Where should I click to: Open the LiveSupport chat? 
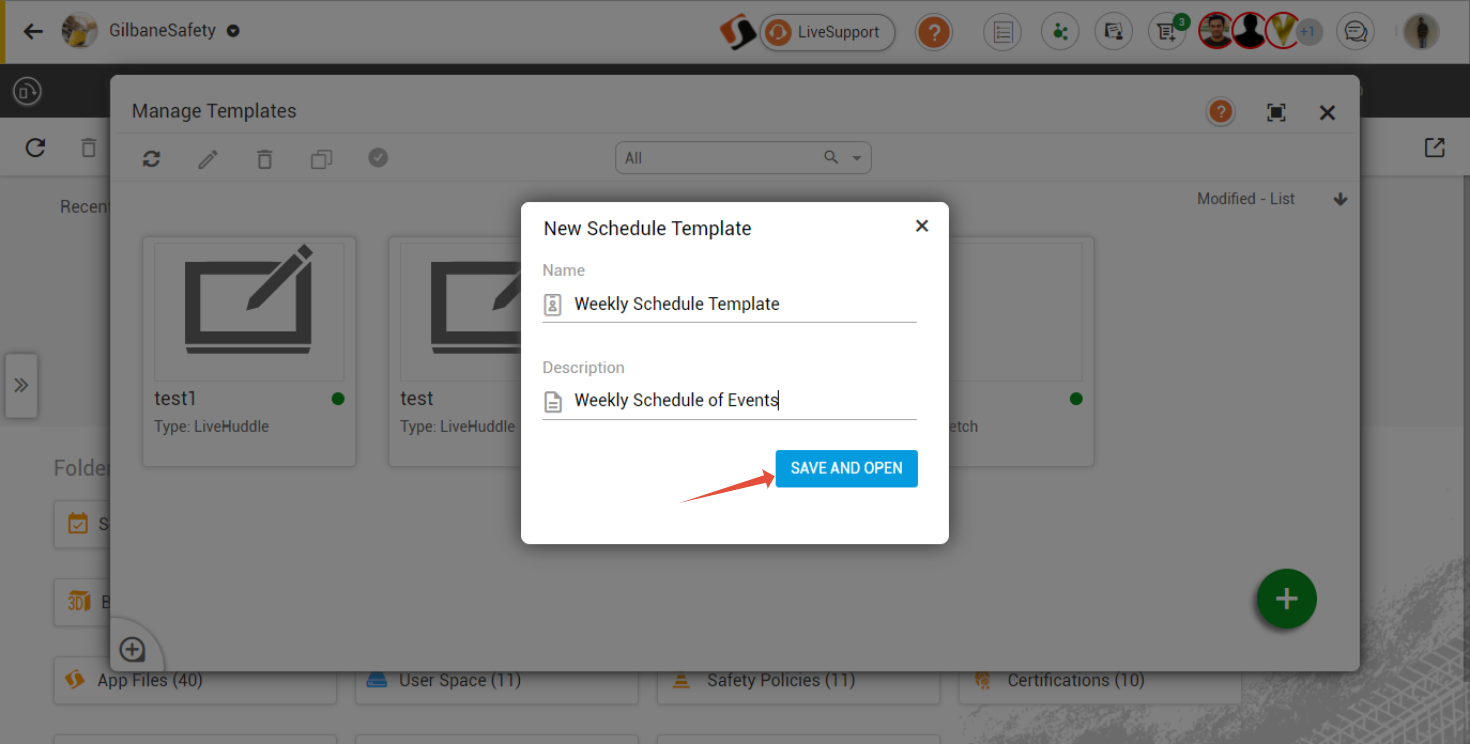[x=827, y=32]
